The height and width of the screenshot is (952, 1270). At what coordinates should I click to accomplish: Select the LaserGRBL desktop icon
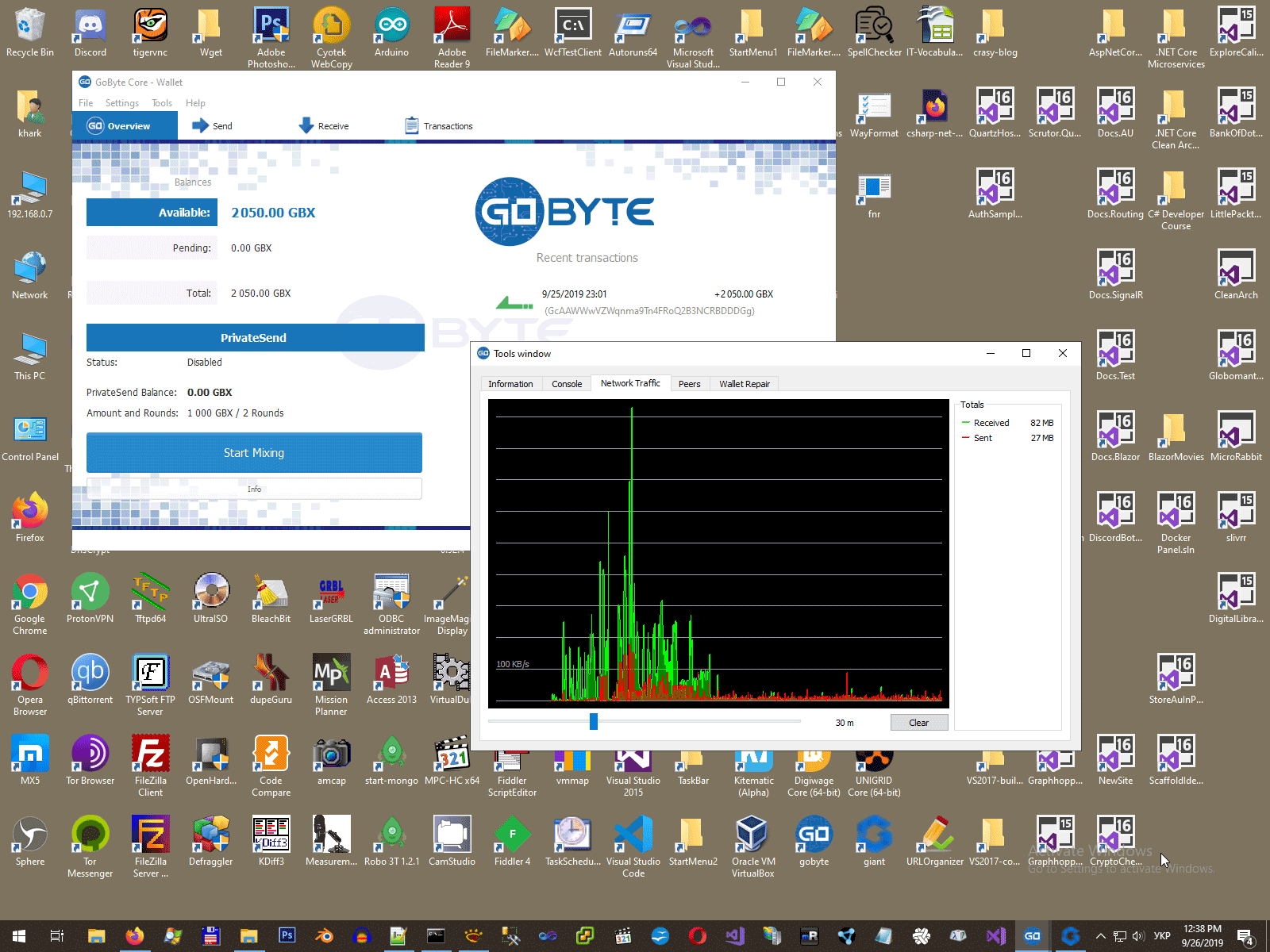point(332,599)
